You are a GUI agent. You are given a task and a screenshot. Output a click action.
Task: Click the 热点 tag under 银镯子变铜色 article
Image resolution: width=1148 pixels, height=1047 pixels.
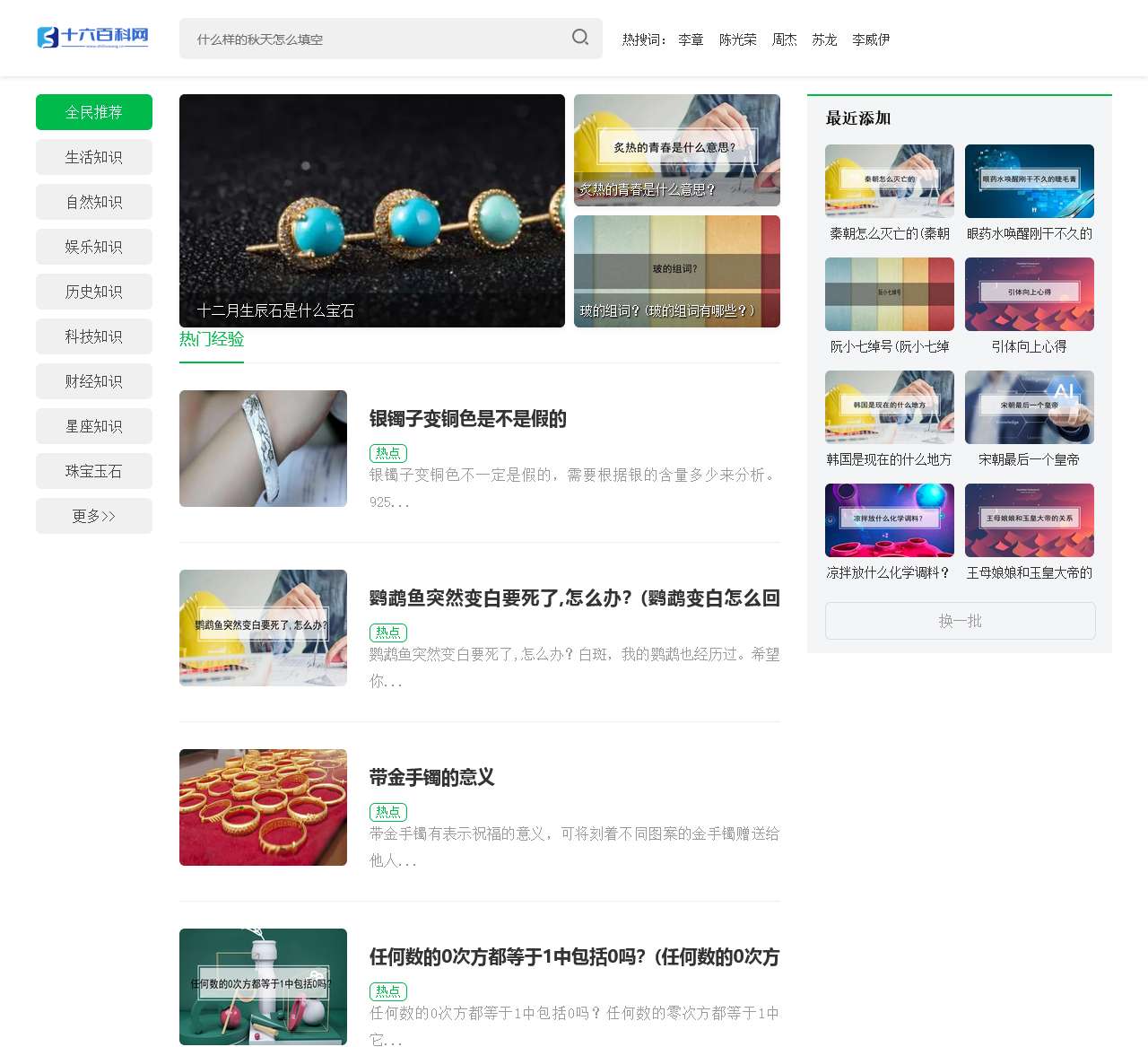pos(387,453)
